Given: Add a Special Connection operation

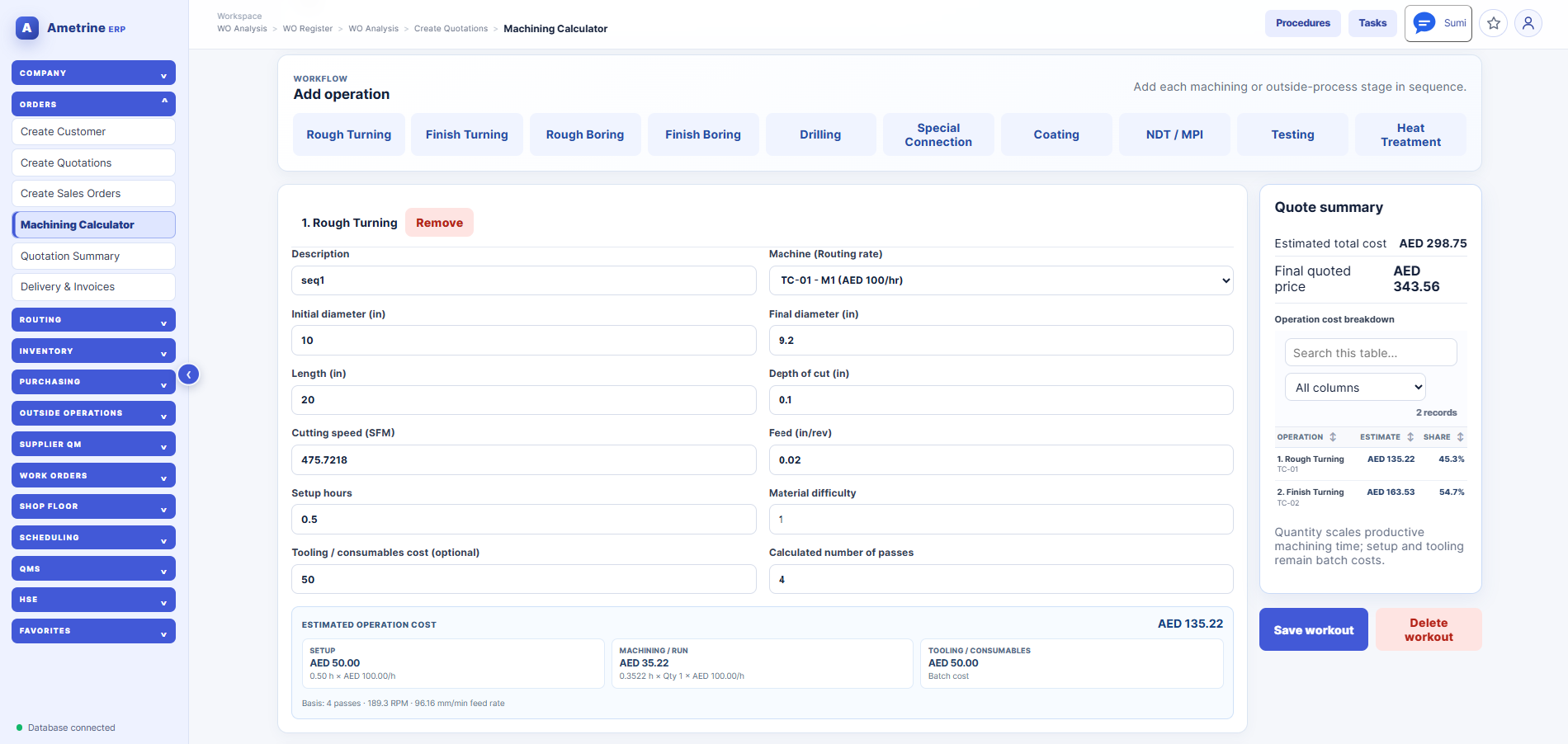Looking at the screenshot, I should [x=938, y=134].
